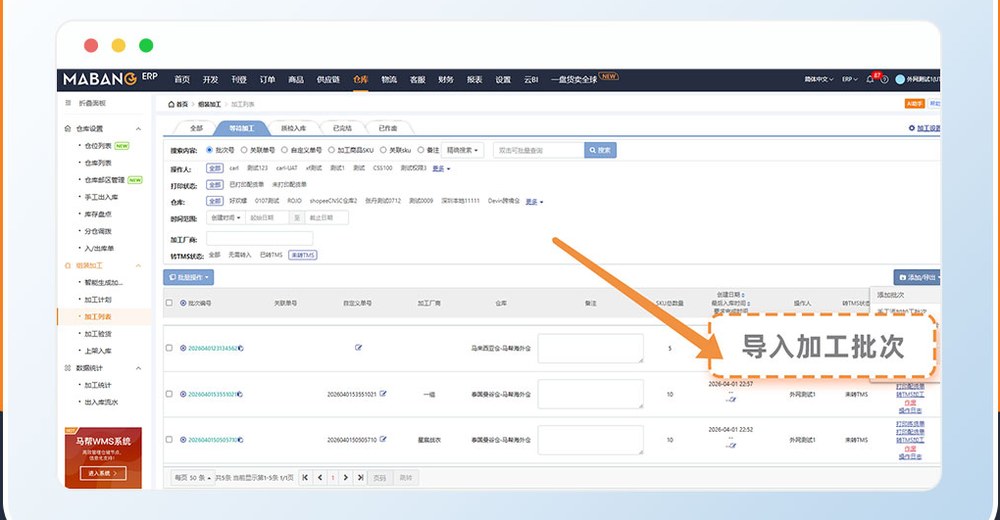
Task: Tick the select-all checkbox in table header
Action: coord(169,303)
